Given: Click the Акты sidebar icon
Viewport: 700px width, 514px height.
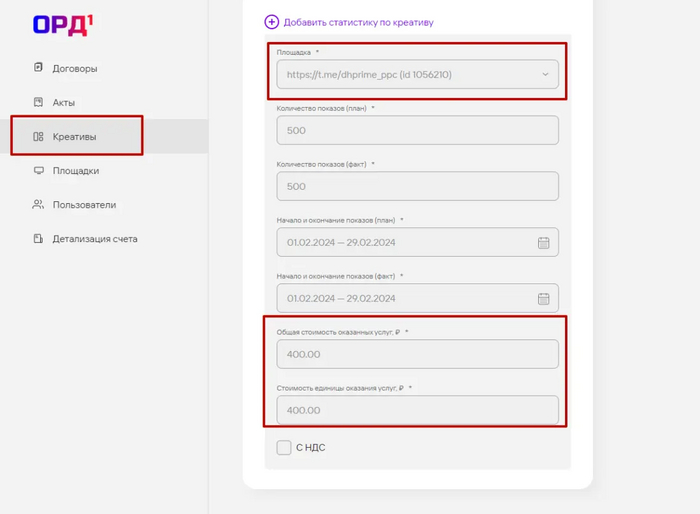Looking at the screenshot, I should tap(38, 102).
